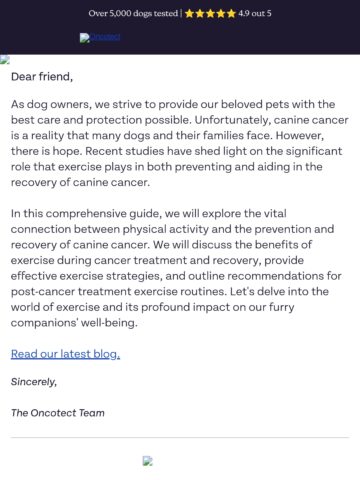Click the 'Over 5,000 dogs tested' text
The height and width of the screenshot is (480, 360).
[x=133, y=14]
